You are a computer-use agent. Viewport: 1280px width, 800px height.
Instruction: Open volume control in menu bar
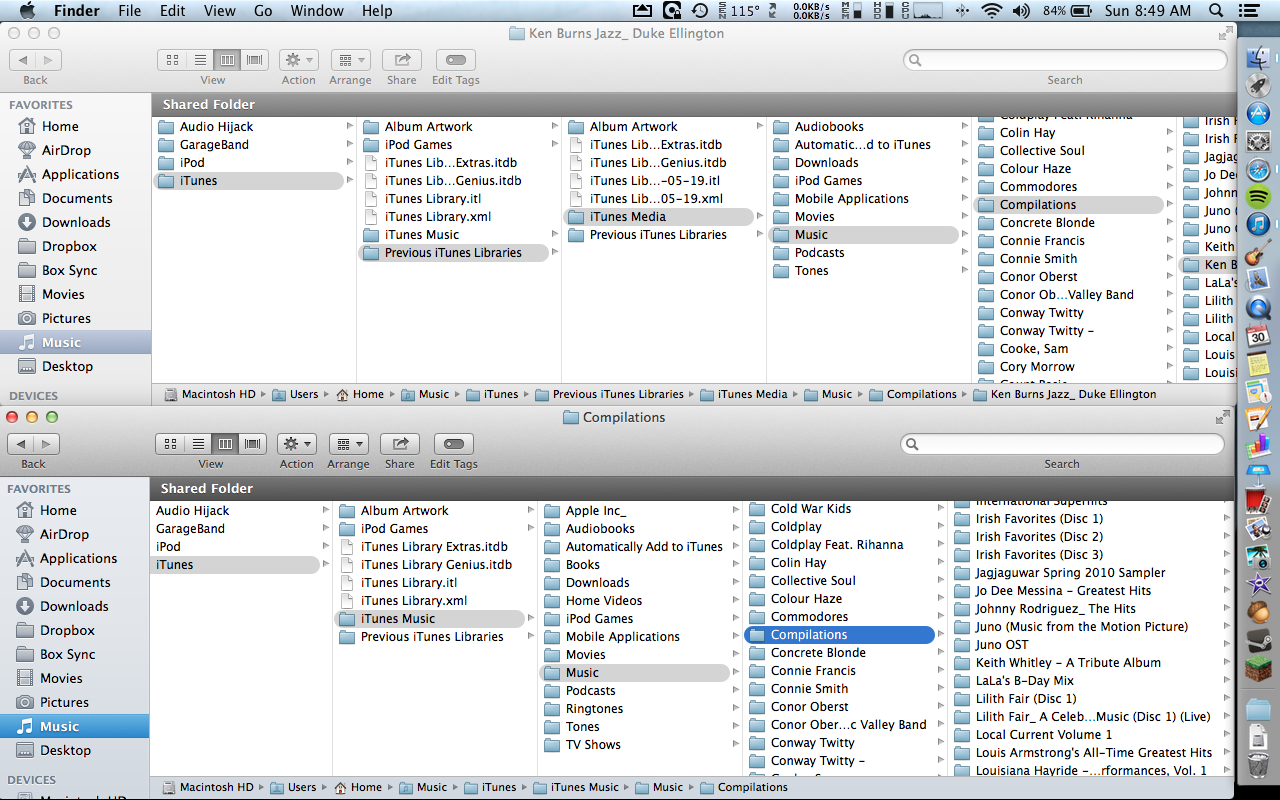(x=1021, y=11)
